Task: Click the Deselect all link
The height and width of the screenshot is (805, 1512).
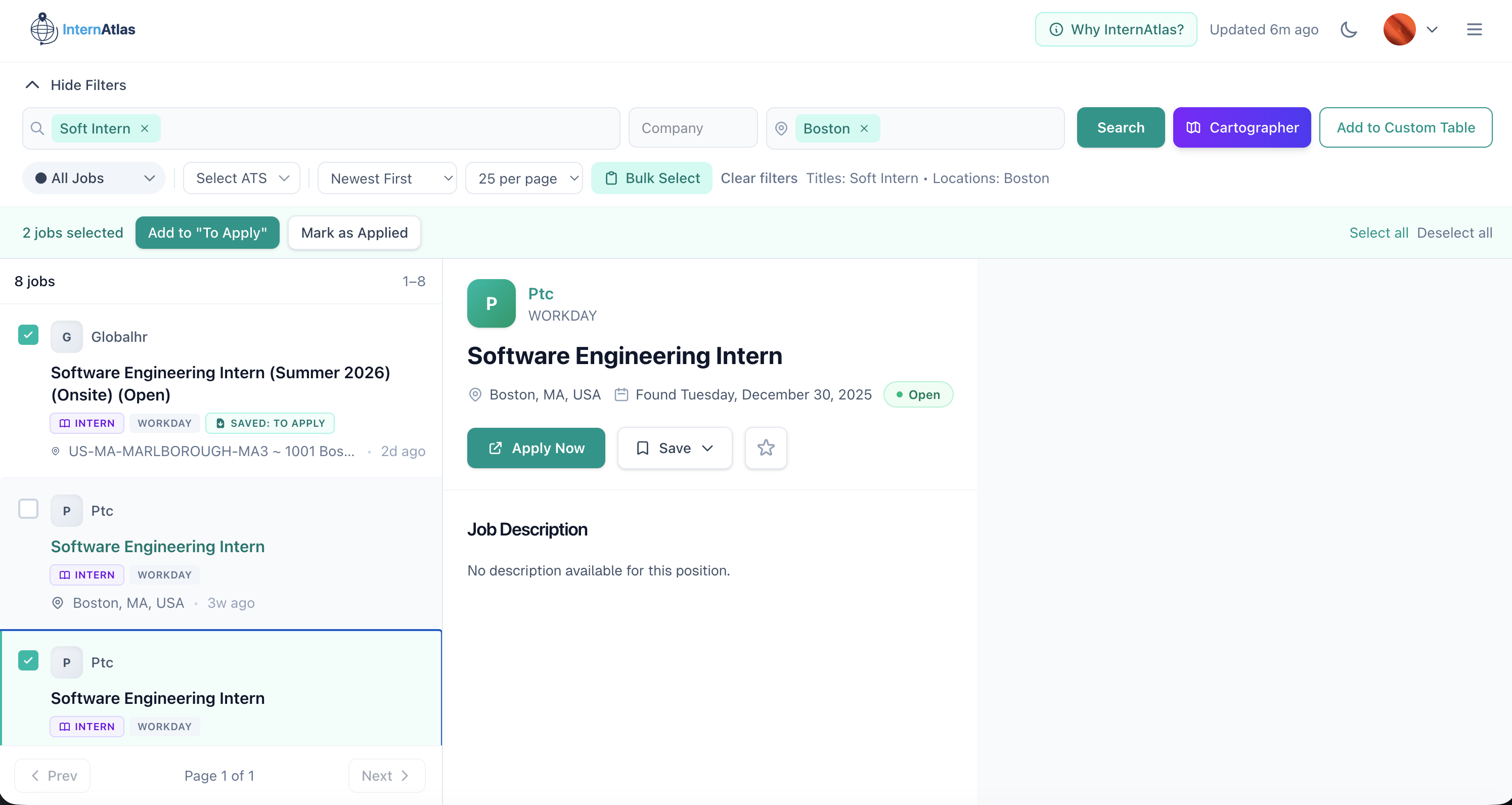Action: coord(1454,233)
